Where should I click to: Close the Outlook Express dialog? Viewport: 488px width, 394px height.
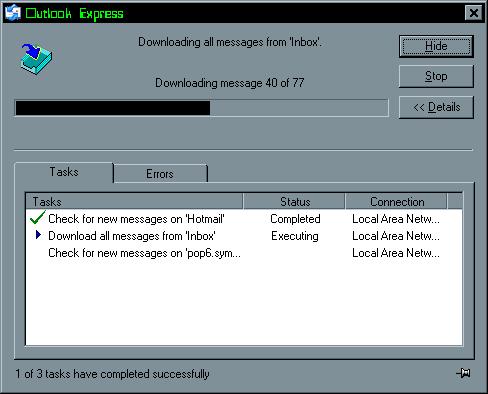pos(474,13)
